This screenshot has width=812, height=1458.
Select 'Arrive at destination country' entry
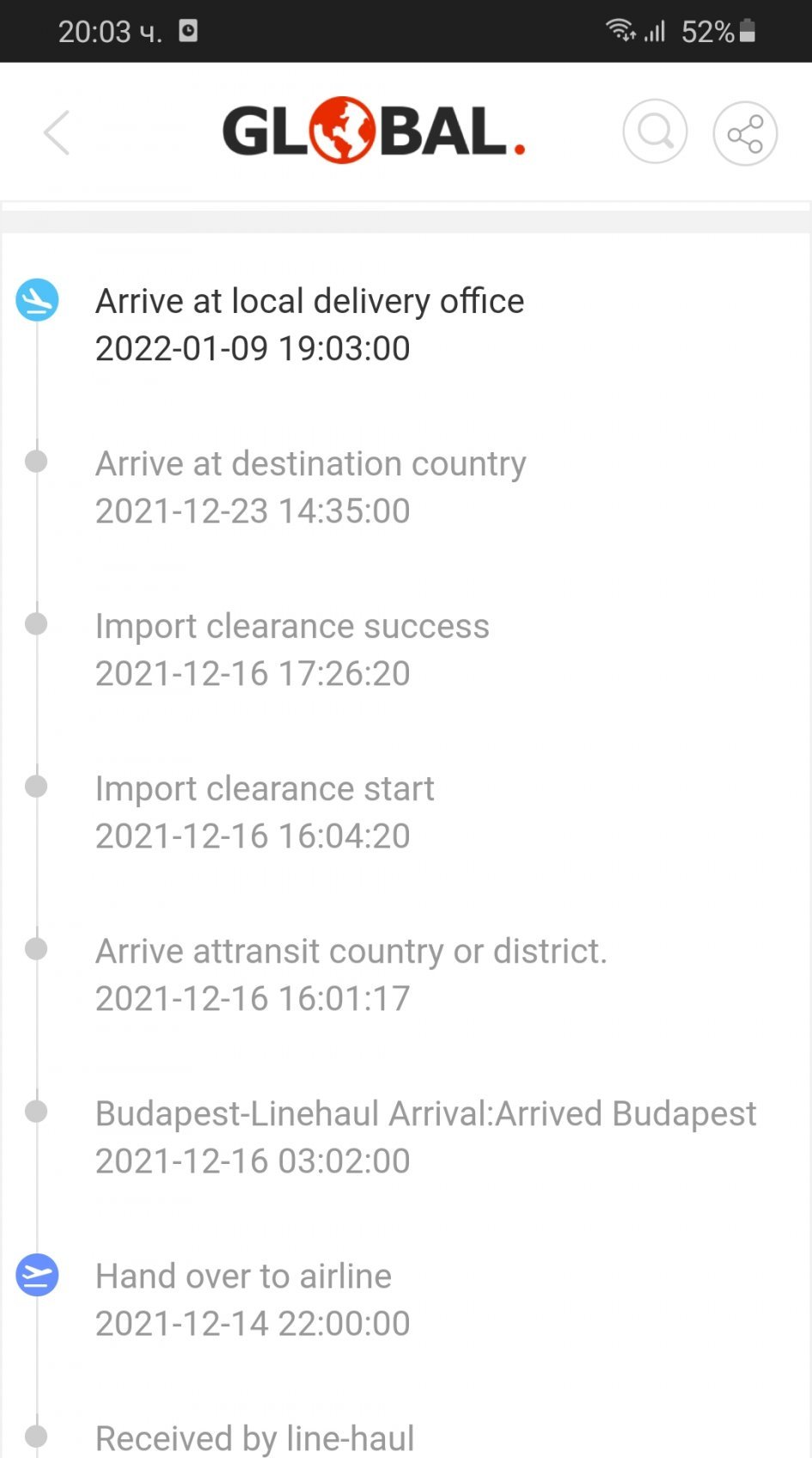pyautogui.click(x=310, y=487)
